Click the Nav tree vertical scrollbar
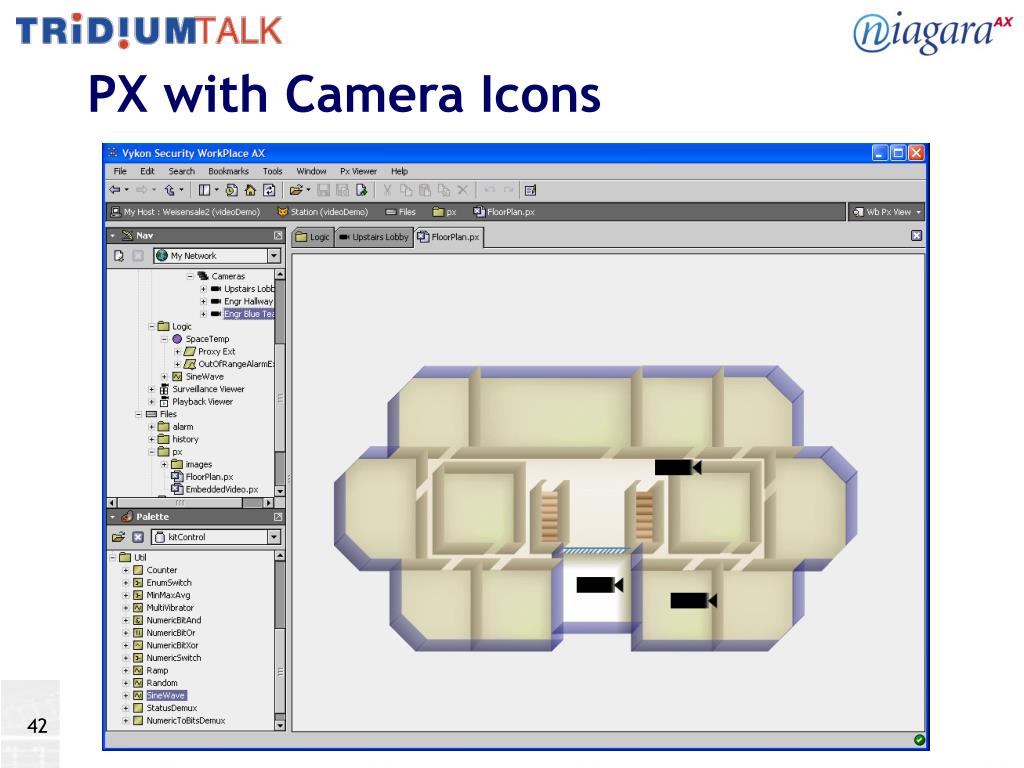Screen dimensions: 1024x768 280,383
